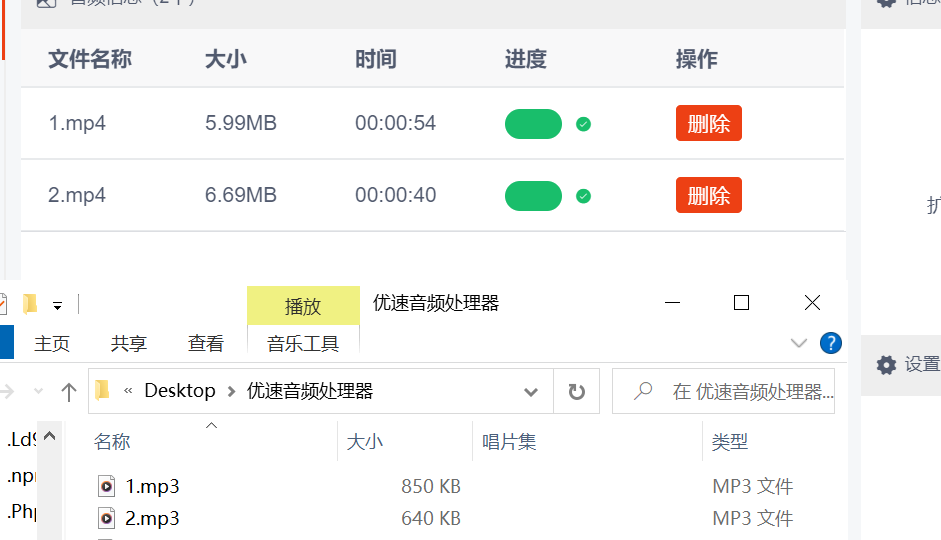941x540 pixels.
Task: Click the green checkmark for 2.mp4
Action: 583,196
